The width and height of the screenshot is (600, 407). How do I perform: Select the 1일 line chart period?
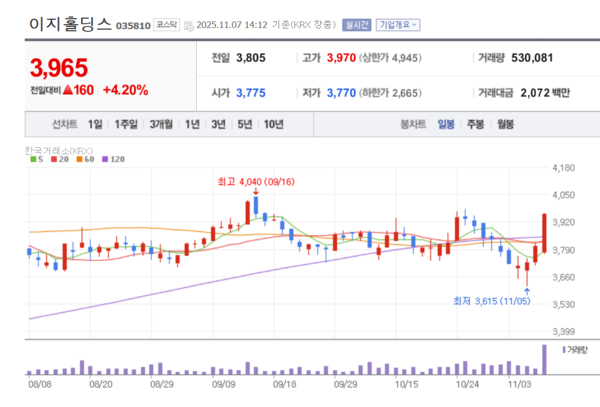click(x=95, y=125)
